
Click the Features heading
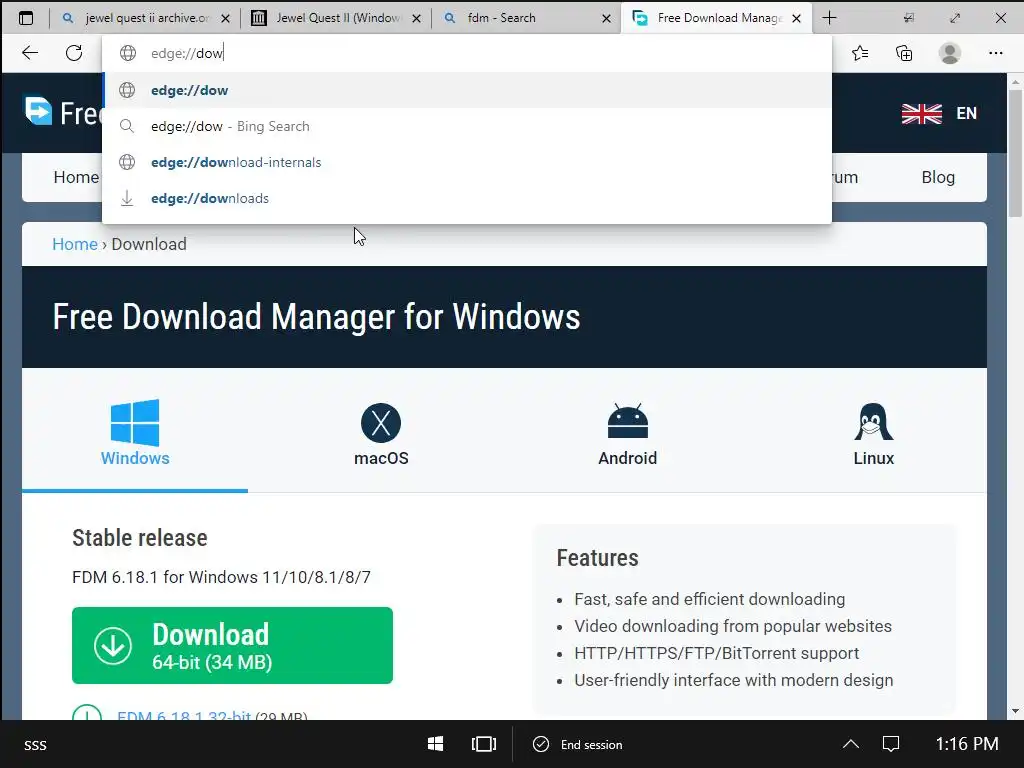click(x=598, y=558)
